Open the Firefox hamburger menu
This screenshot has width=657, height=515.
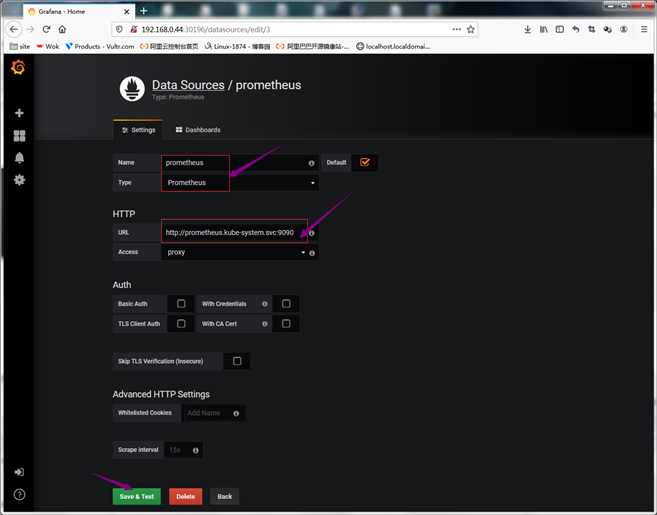click(644, 29)
